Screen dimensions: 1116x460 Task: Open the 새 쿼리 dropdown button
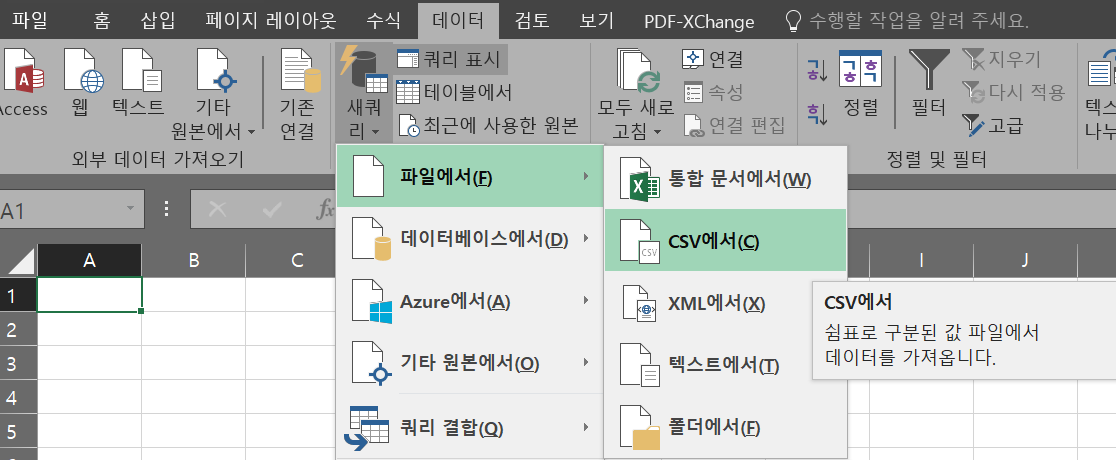coord(364,94)
